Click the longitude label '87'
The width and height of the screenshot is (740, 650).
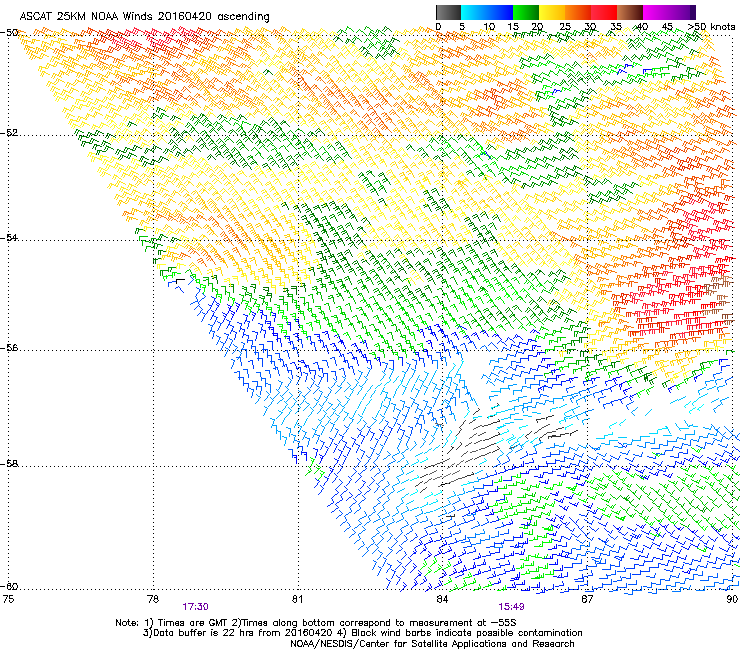(587, 599)
